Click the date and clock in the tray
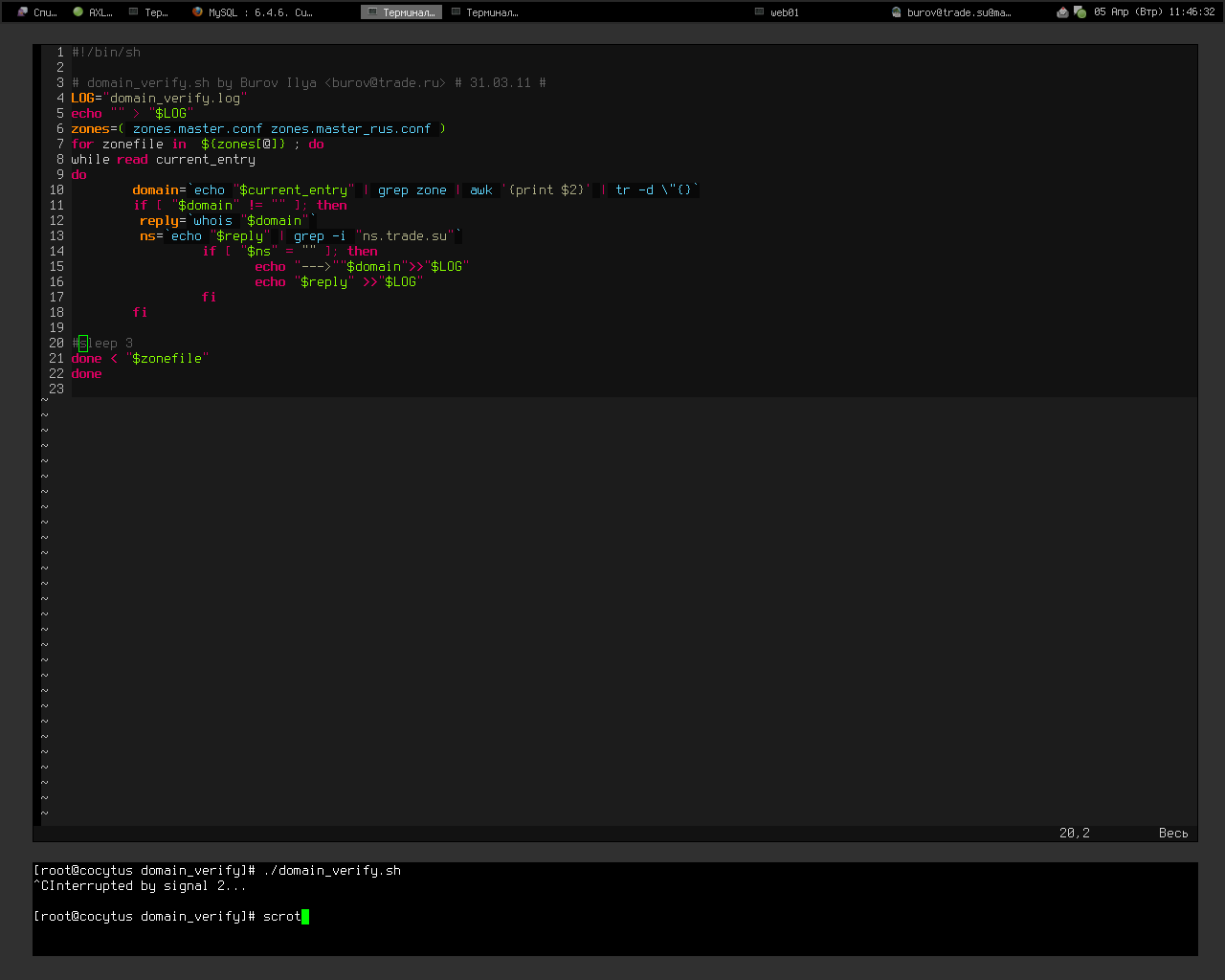The width and height of the screenshot is (1225, 980). click(x=1154, y=12)
